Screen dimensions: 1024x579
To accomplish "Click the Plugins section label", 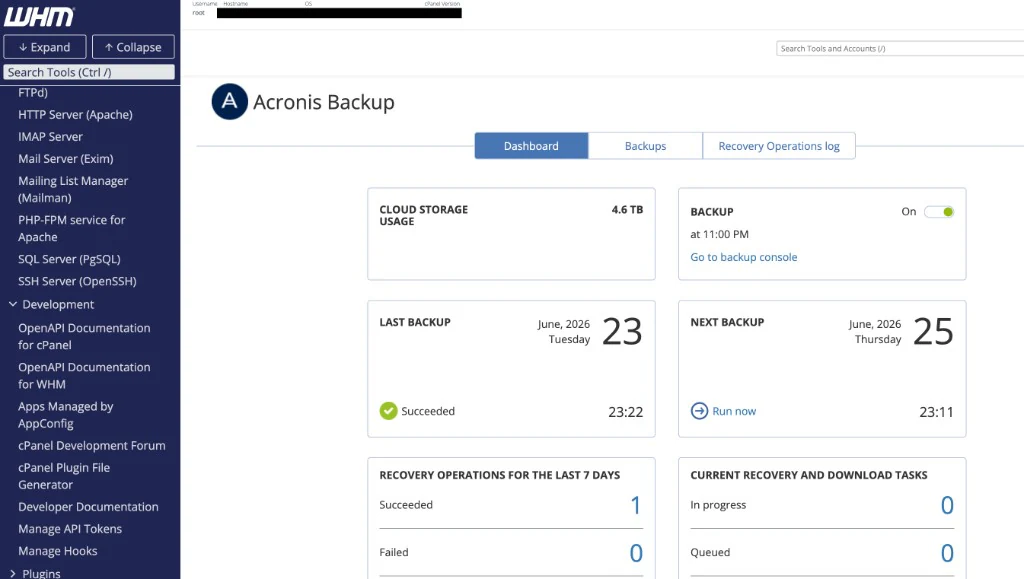I will pos(41,573).
